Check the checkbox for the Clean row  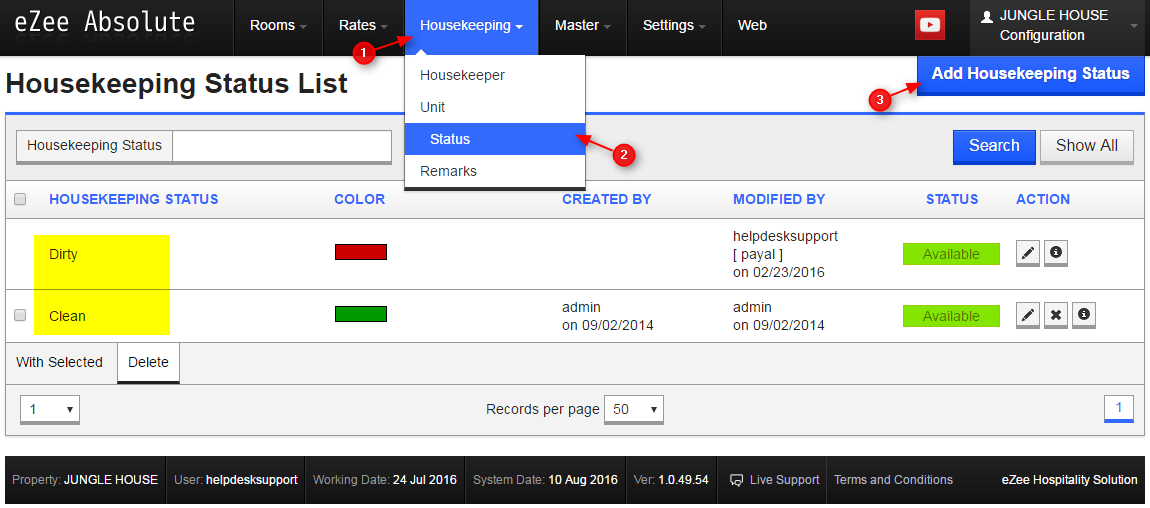pyautogui.click(x=21, y=315)
